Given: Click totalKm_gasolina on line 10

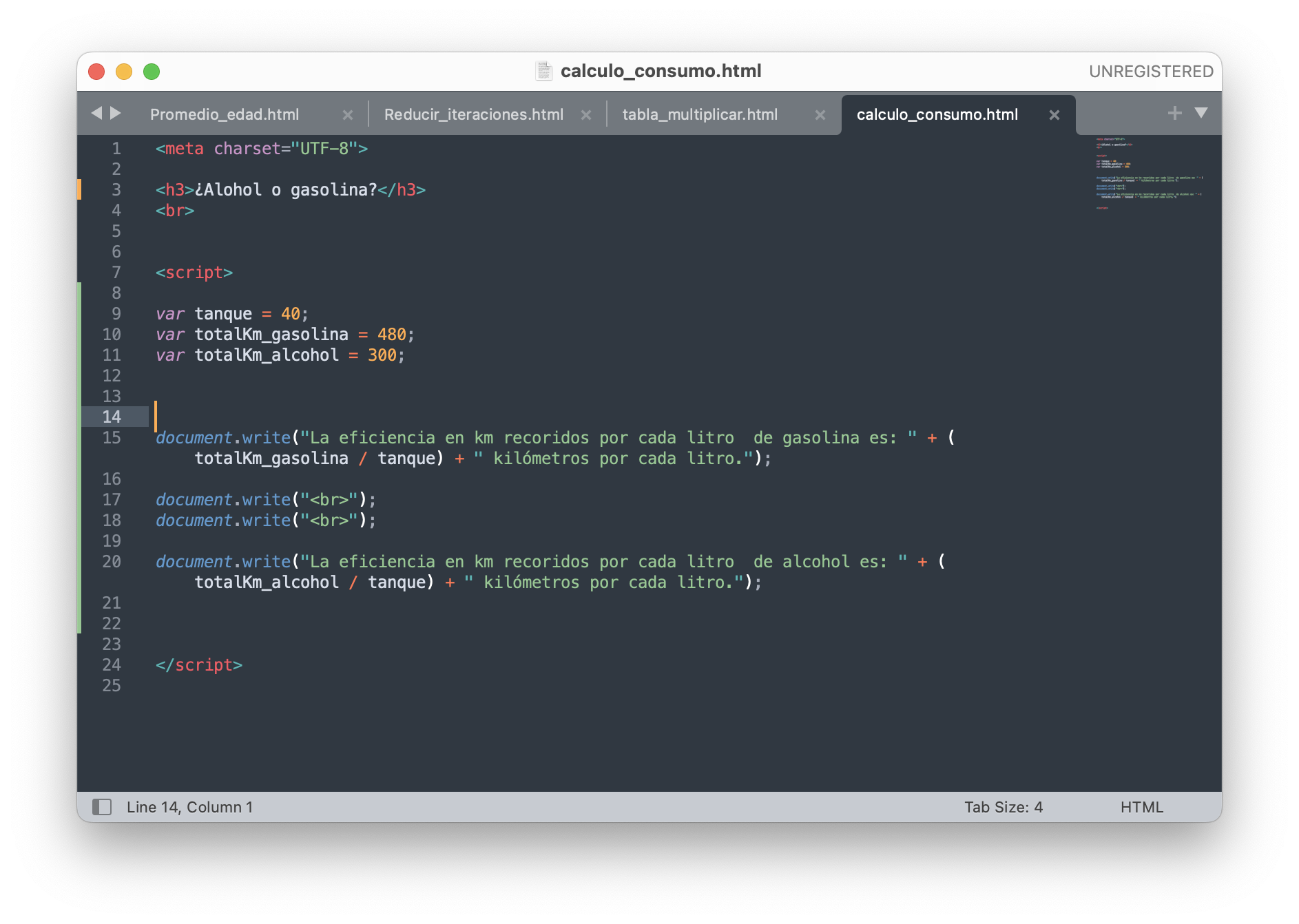Looking at the screenshot, I should click(271, 335).
